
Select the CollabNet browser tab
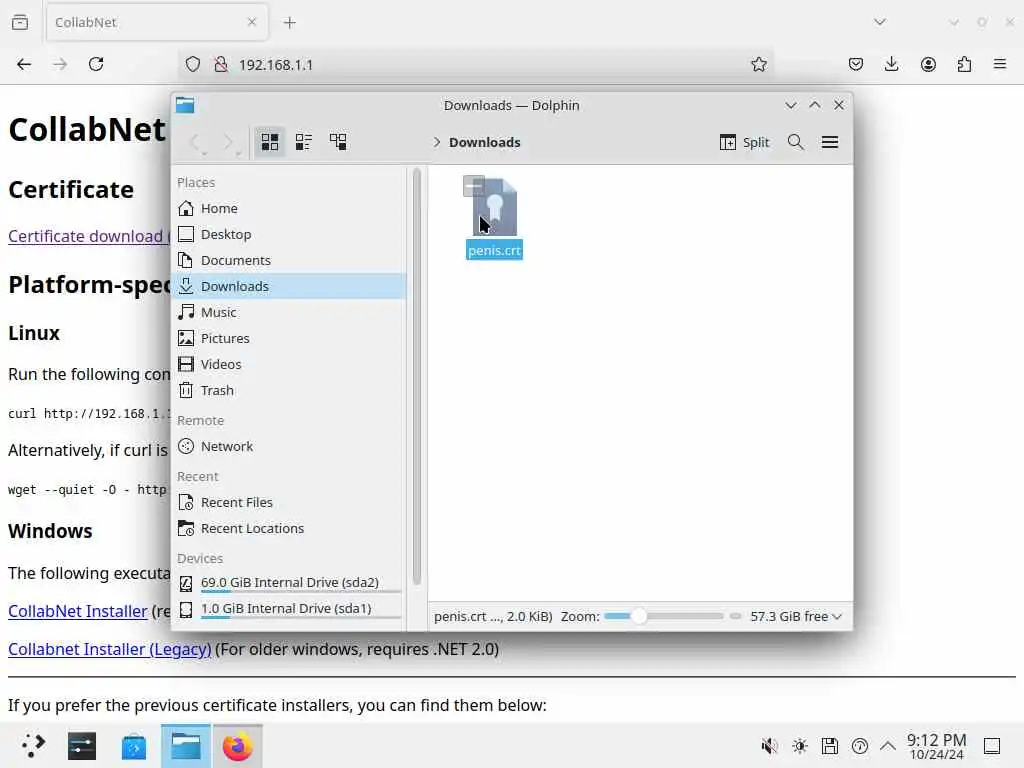click(157, 22)
